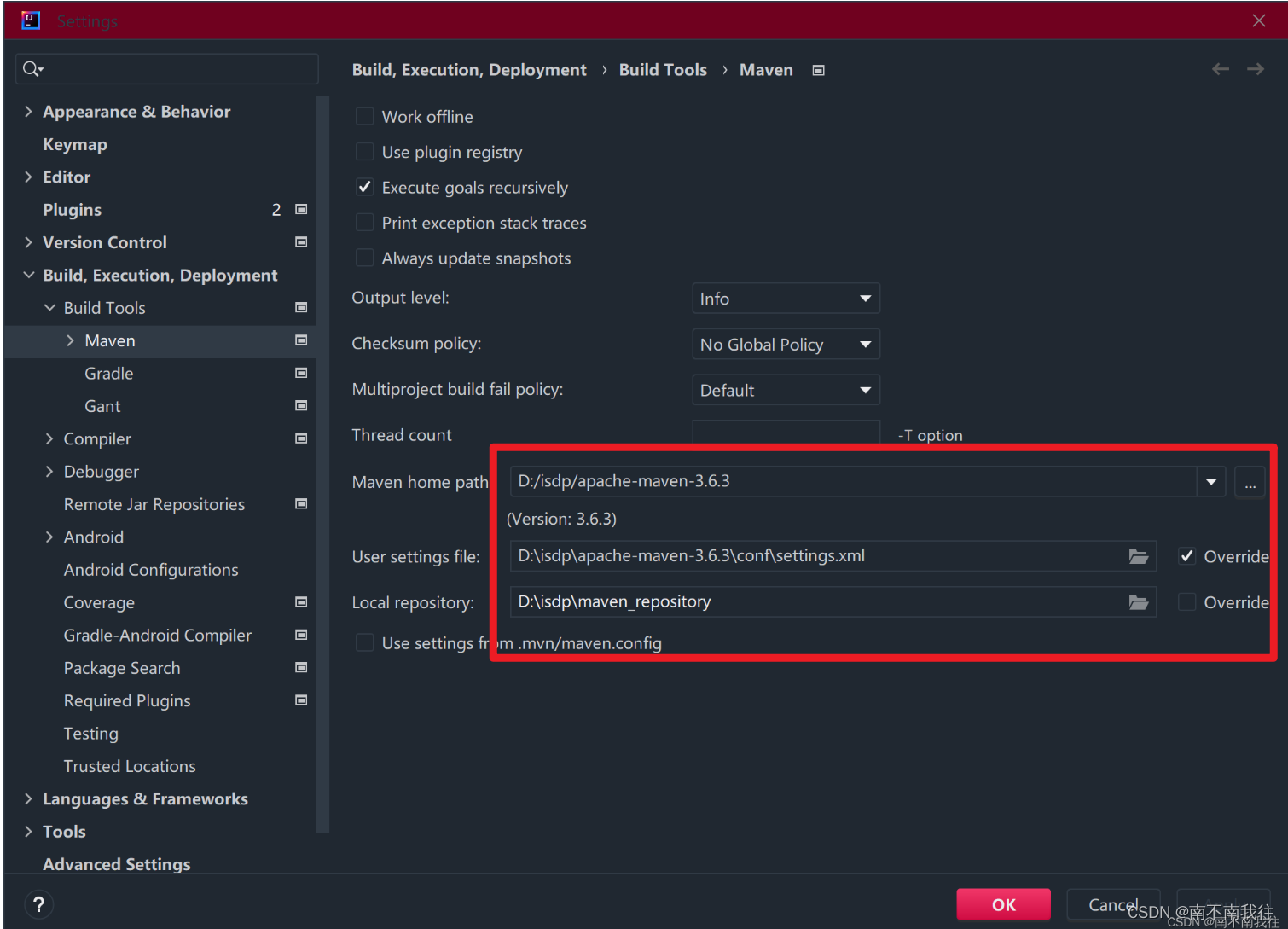Go back with the left arrow icon
Viewport: 1288px width, 929px height.
click(x=1221, y=69)
